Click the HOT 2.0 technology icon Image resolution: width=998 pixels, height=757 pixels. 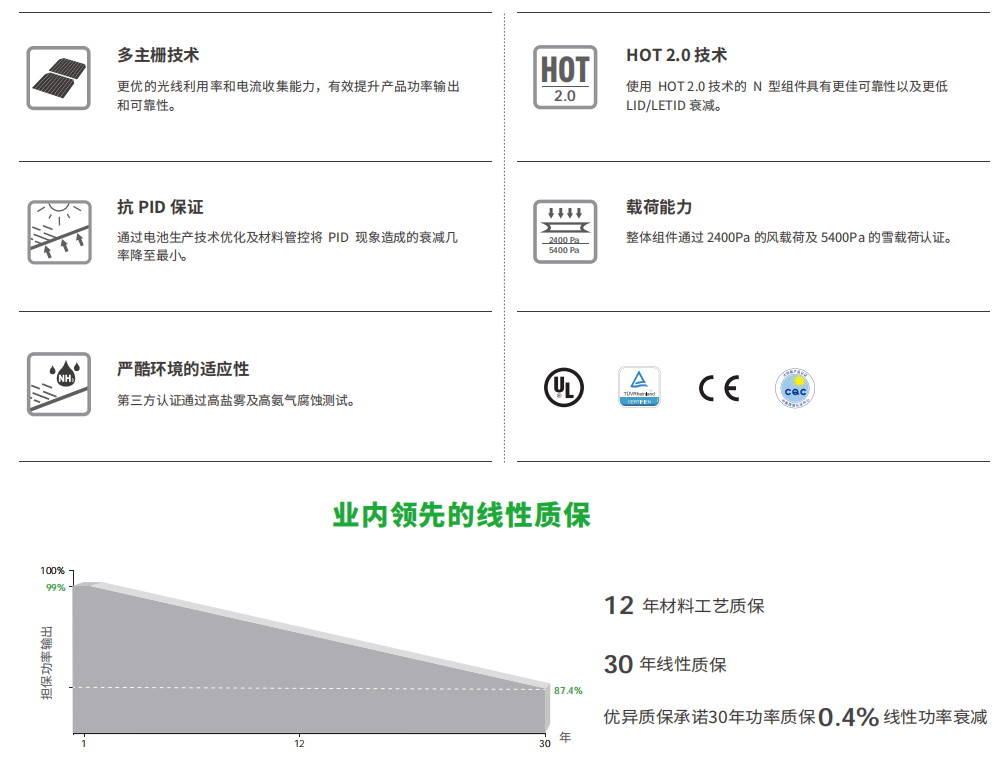565,77
